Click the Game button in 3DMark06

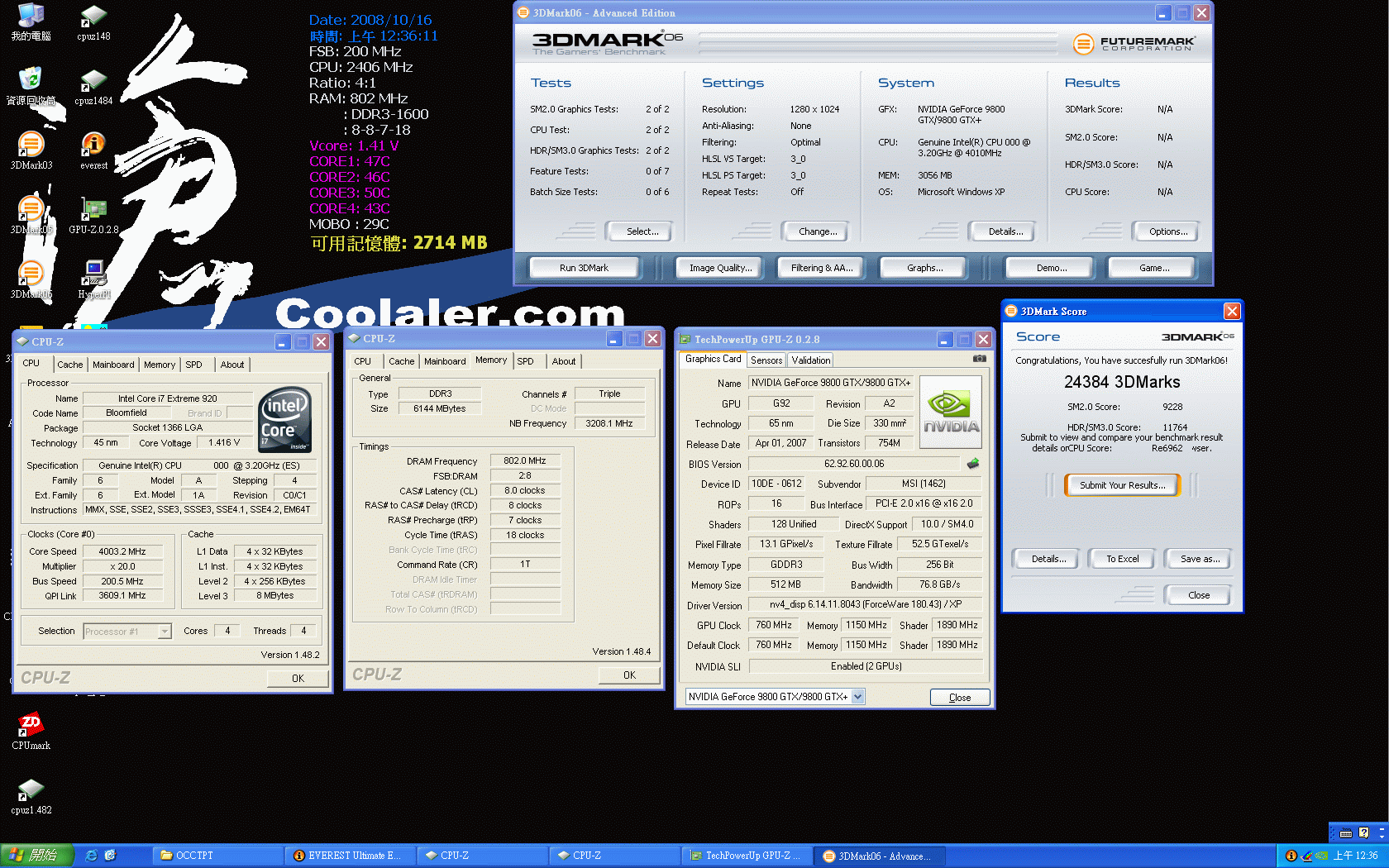(x=1153, y=268)
